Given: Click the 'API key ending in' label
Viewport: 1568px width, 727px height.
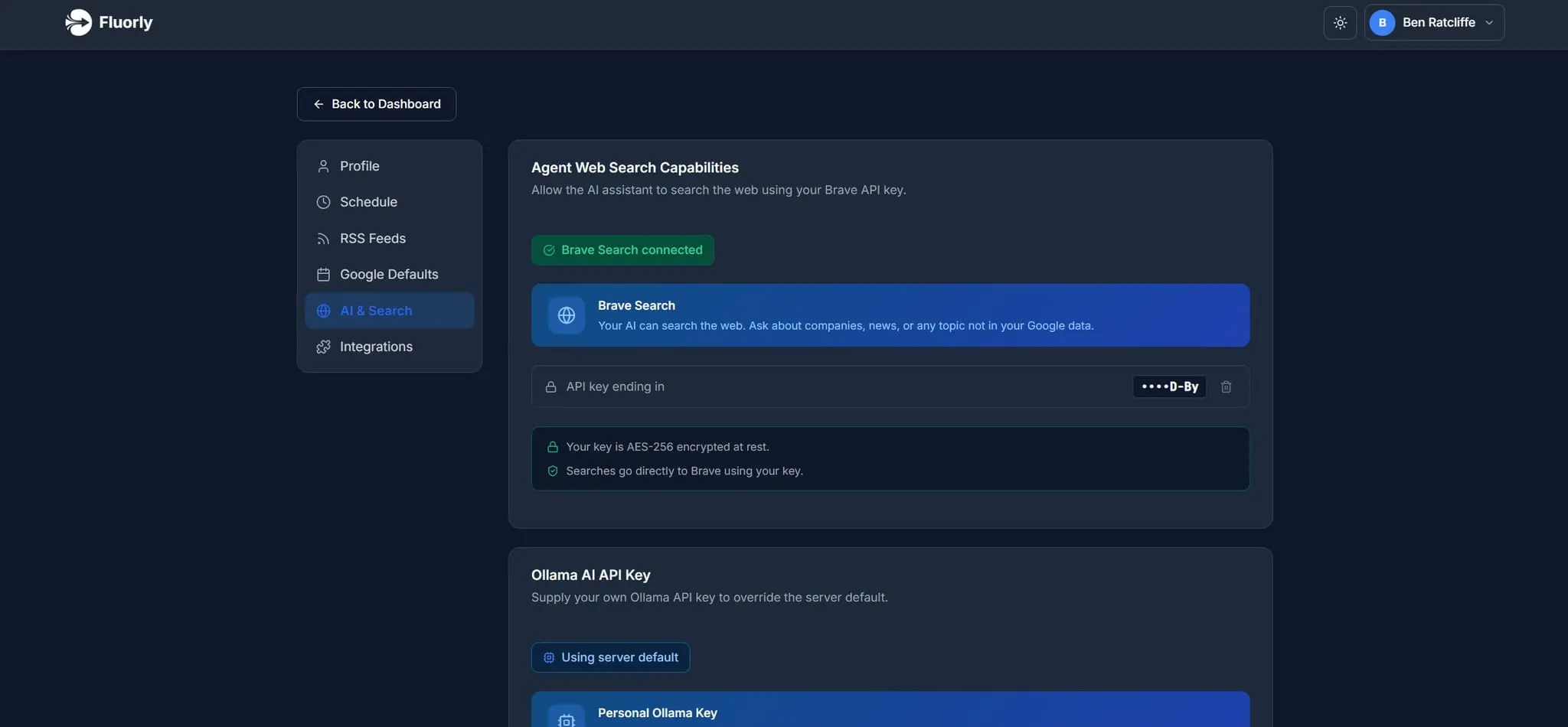Looking at the screenshot, I should pos(616,387).
